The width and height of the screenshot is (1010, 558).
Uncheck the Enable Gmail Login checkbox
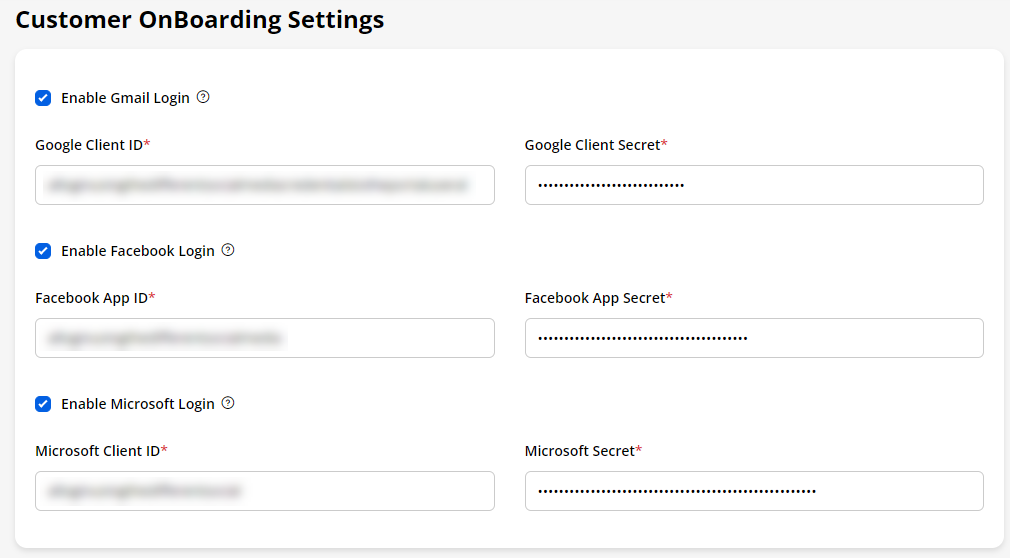click(43, 98)
